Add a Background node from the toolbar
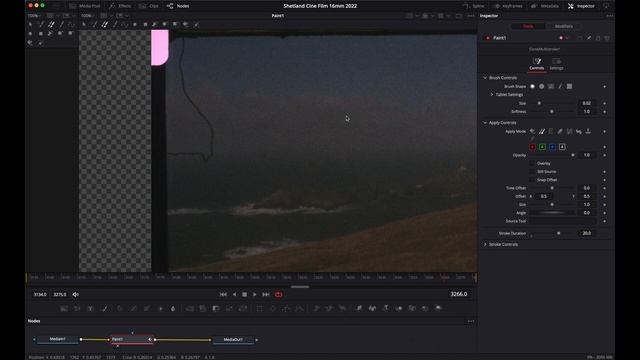This screenshot has height=360, width=640. click(64, 309)
